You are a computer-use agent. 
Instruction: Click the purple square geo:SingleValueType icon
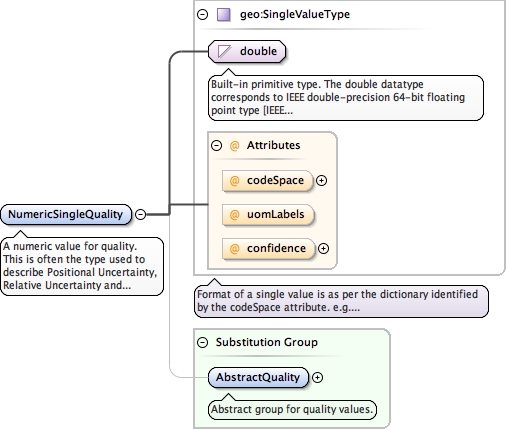pyautogui.click(x=224, y=15)
